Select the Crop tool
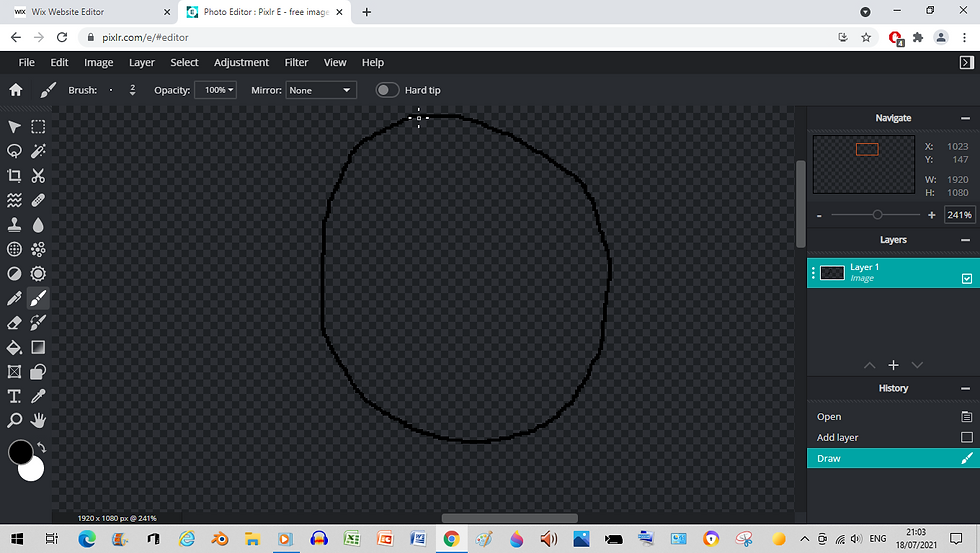 click(14, 176)
